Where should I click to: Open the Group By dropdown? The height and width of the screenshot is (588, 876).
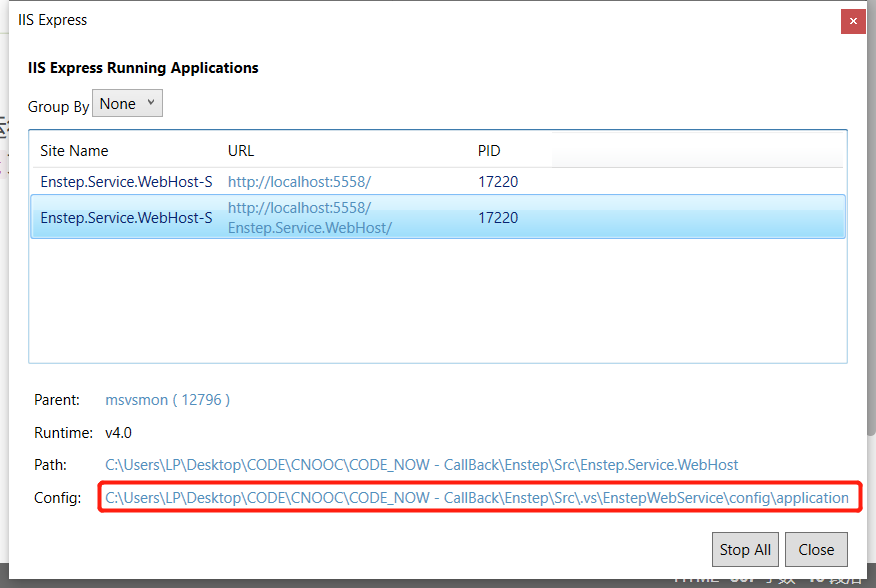coord(127,102)
